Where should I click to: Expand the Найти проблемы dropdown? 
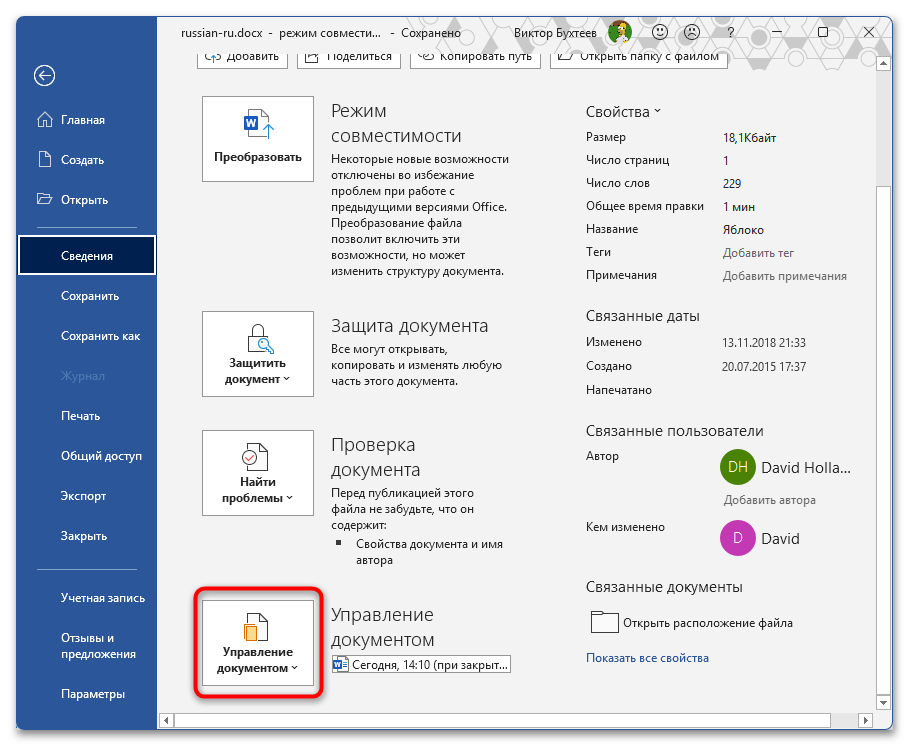(x=258, y=472)
